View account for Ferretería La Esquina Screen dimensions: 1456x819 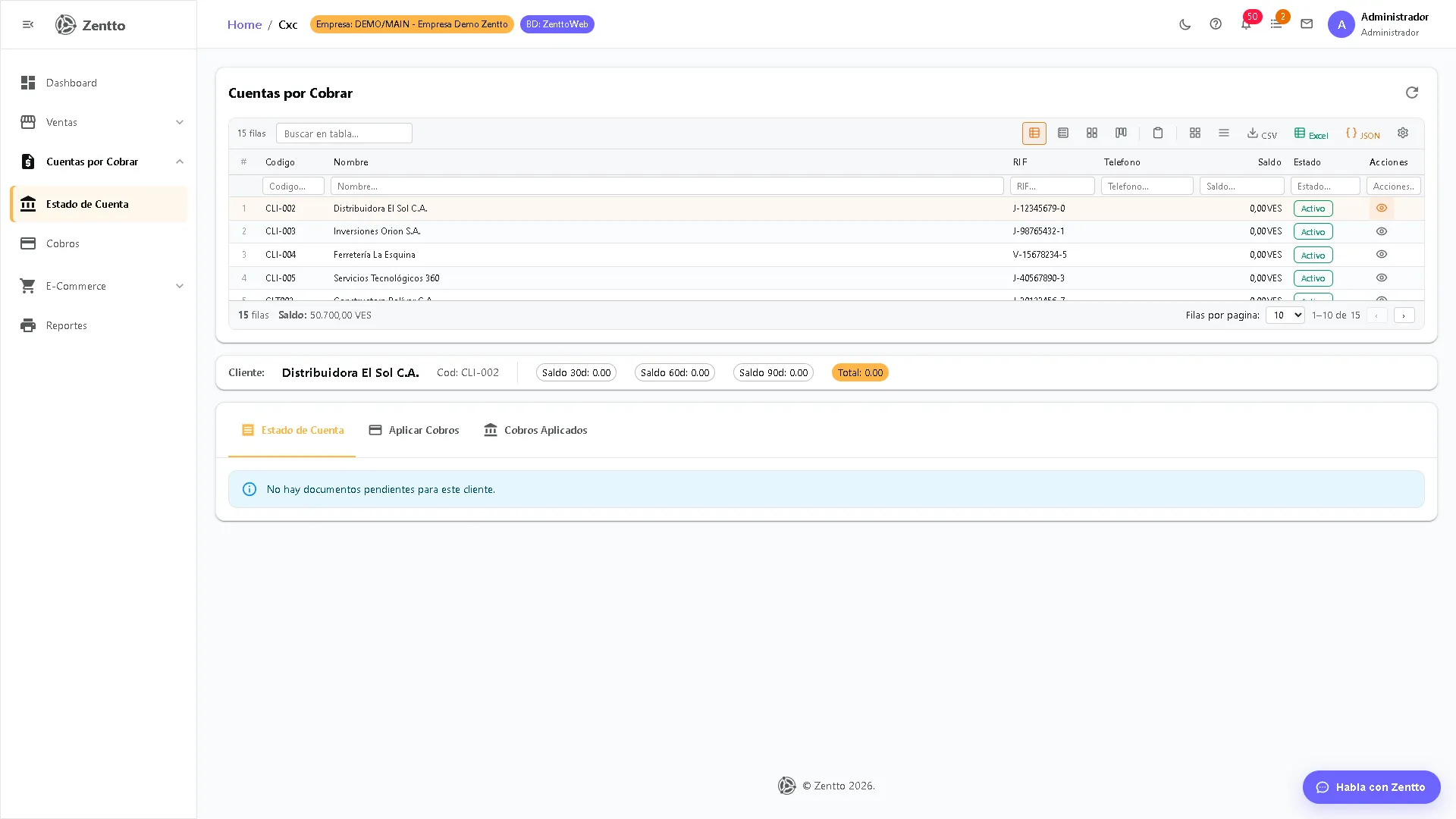(1382, 255)
